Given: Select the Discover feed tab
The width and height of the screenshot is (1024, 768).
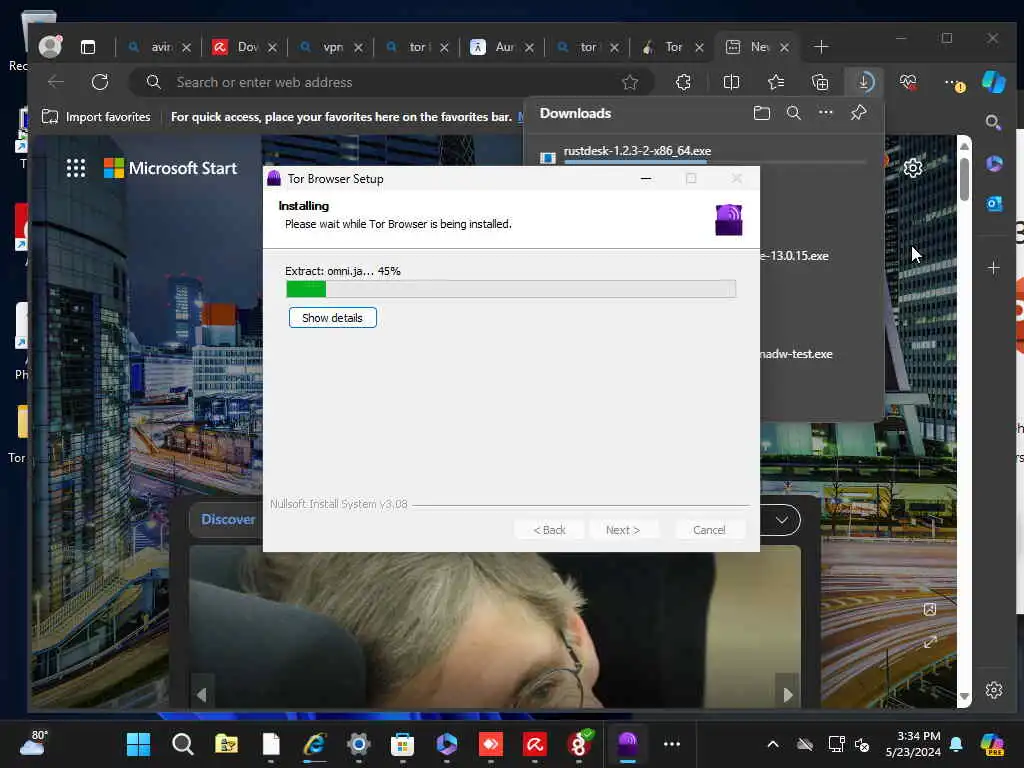Looking at the screenshot, I should point(228,519).
